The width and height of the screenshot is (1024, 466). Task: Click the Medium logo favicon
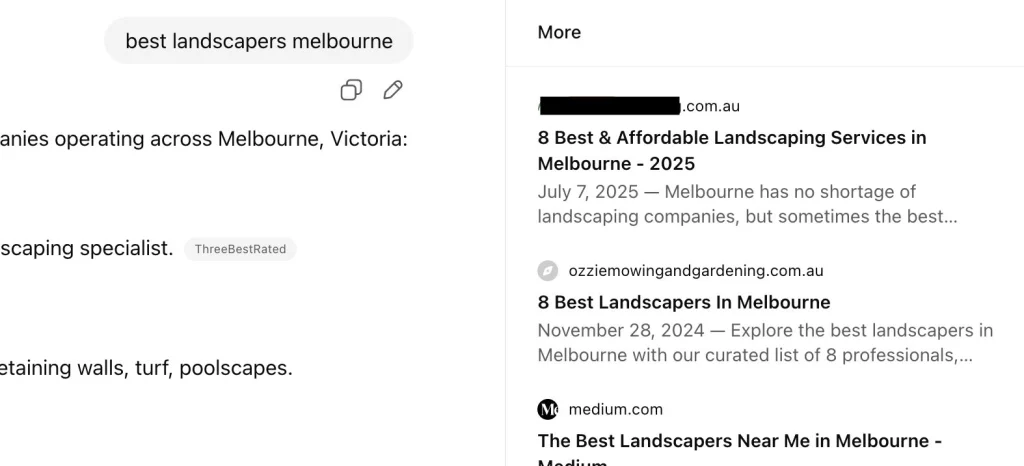pyautogui.click(x=548, y=409)
